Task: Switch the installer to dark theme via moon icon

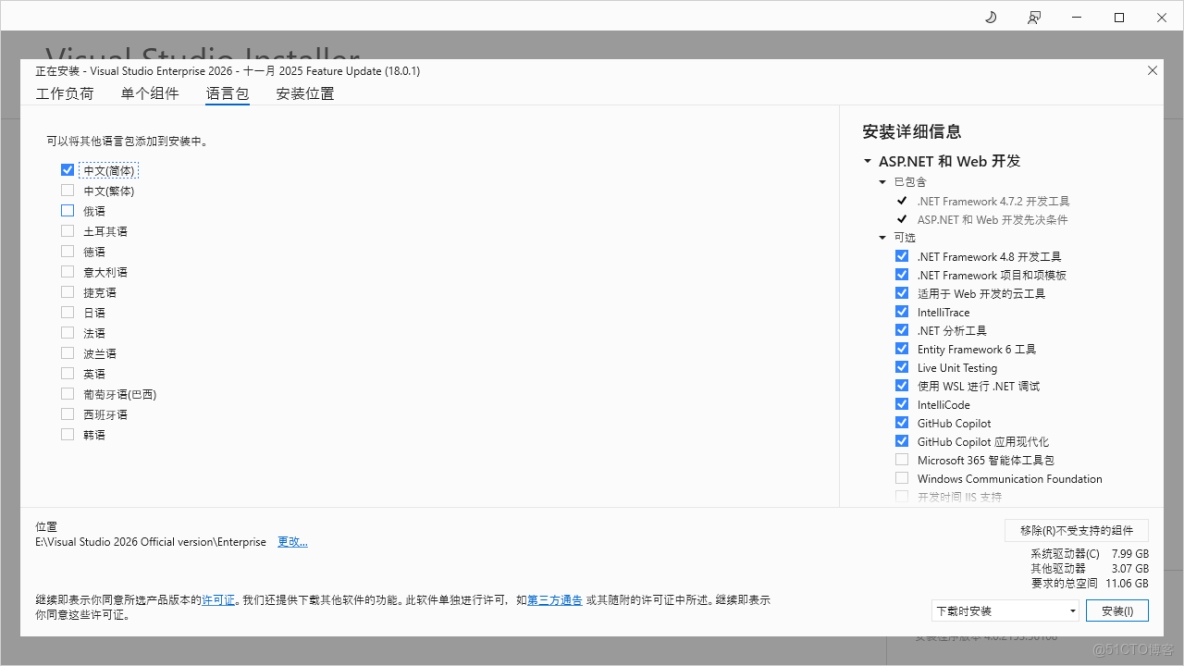Action: (990, 16)
